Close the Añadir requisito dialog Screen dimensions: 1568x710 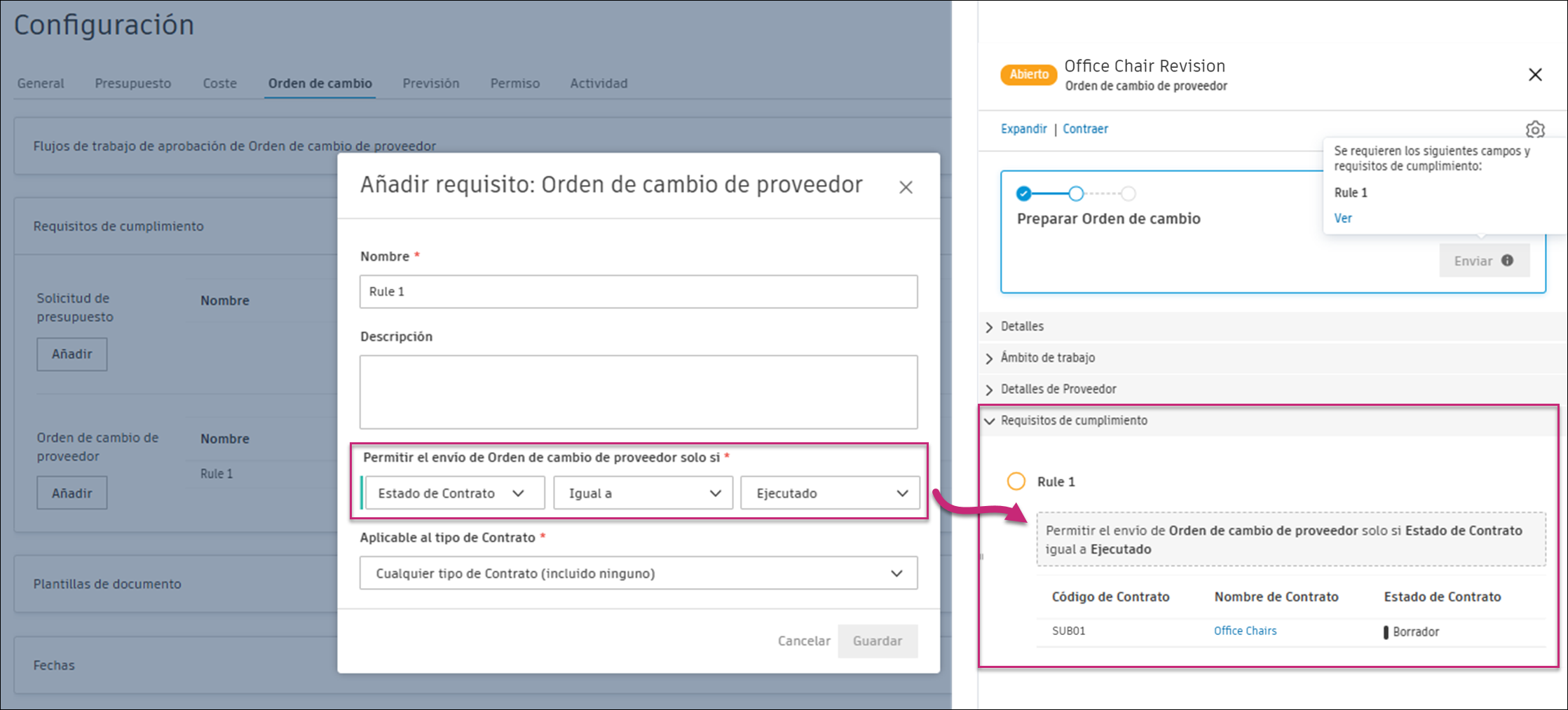[906, 186]
